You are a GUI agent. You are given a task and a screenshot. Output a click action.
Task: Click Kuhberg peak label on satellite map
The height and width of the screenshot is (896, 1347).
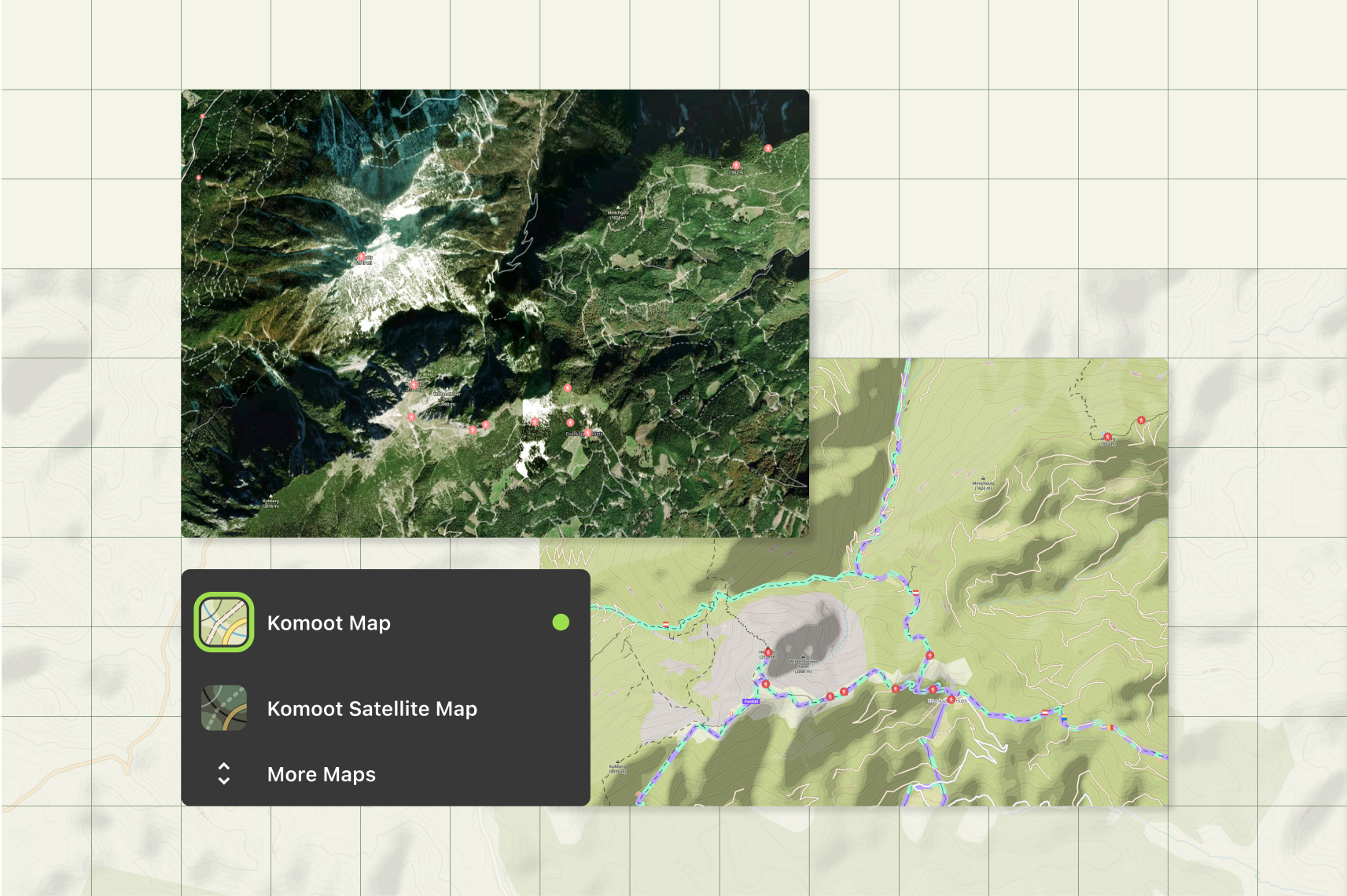[x=270, y=503]
